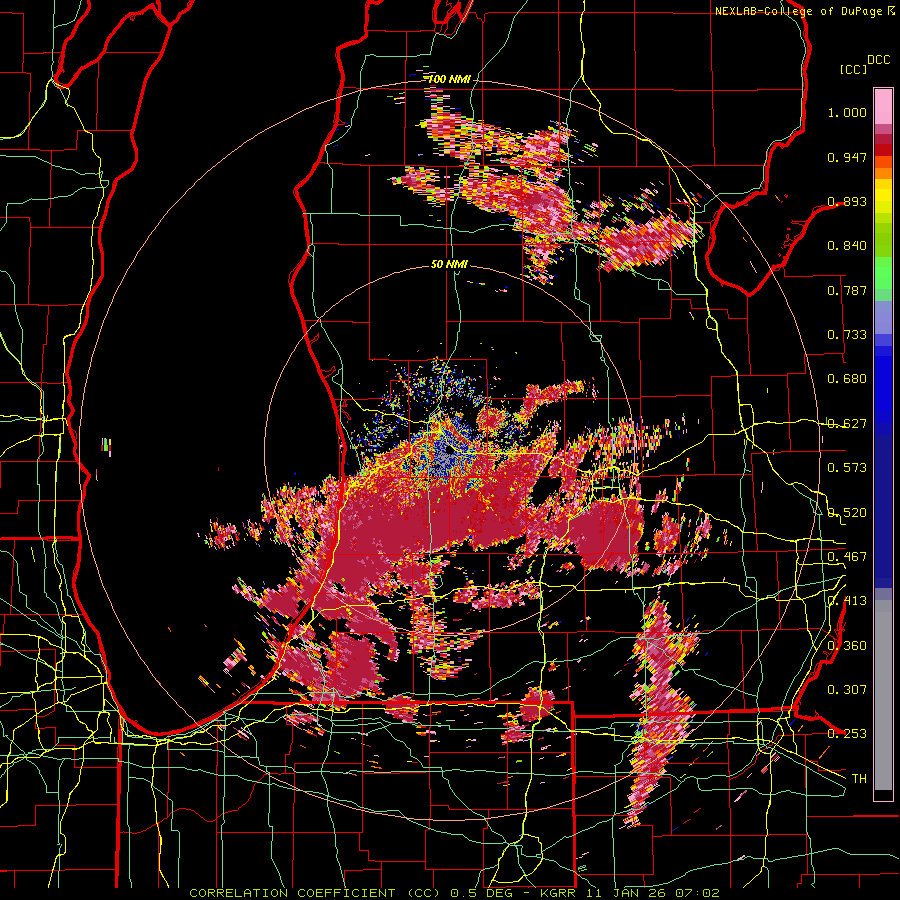
Task: Click the TH threshold label on scale
Action: (859, 779)
